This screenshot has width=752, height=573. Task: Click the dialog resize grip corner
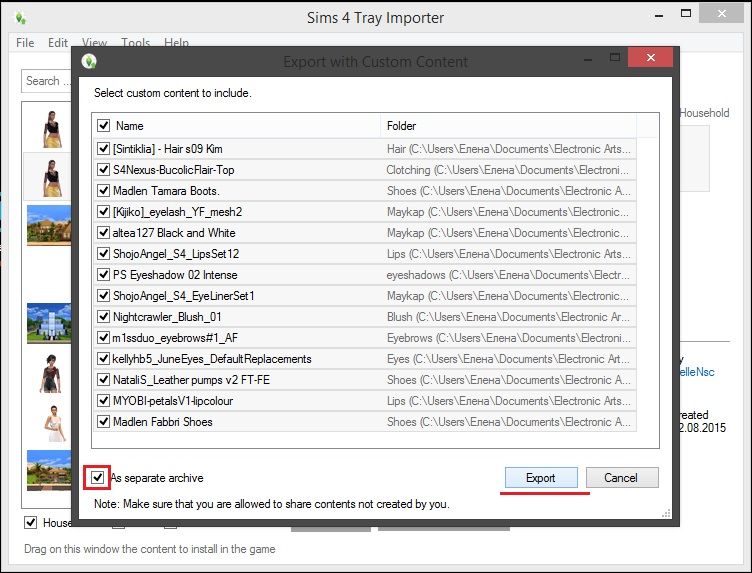click(x=666, y=514)
